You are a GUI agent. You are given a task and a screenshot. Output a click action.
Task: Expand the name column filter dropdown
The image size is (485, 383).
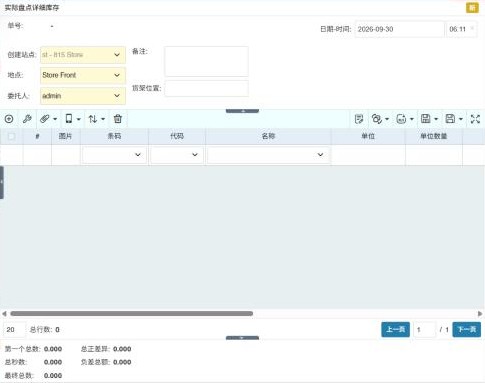click(268, 155)
